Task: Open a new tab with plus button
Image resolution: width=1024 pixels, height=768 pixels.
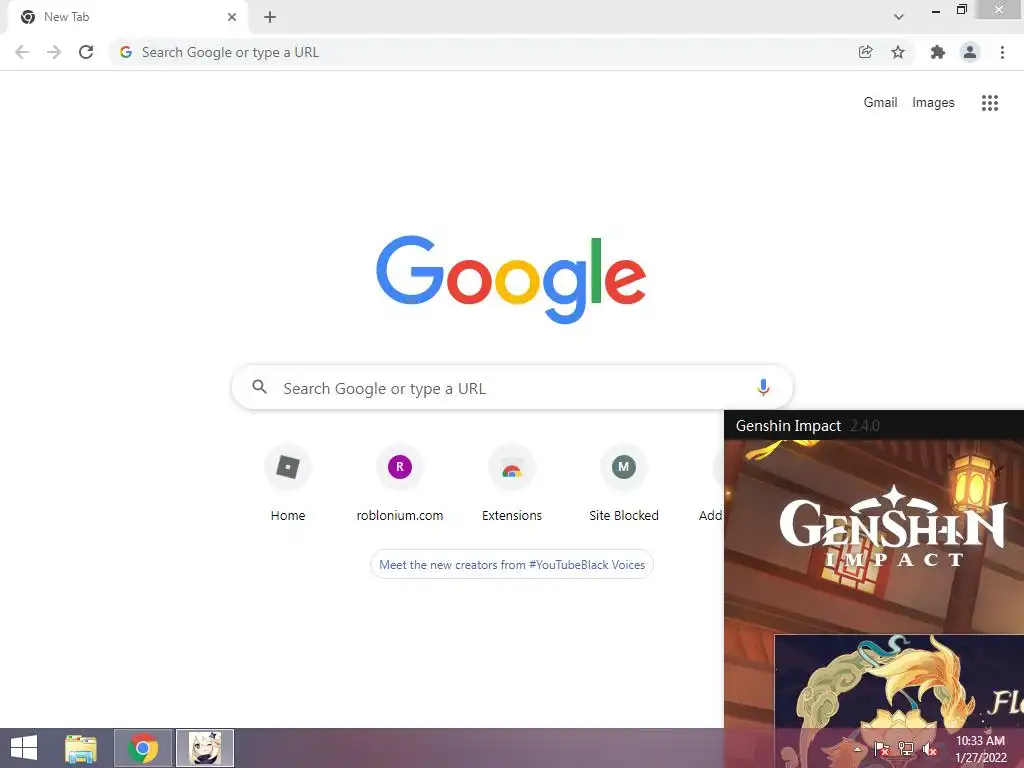Action: [x=270, y=17]
